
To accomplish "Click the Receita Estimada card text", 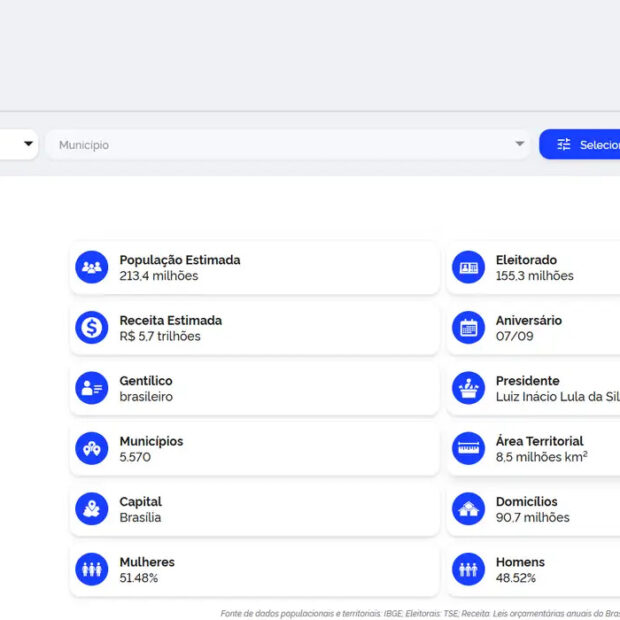I will click(170, 328).
